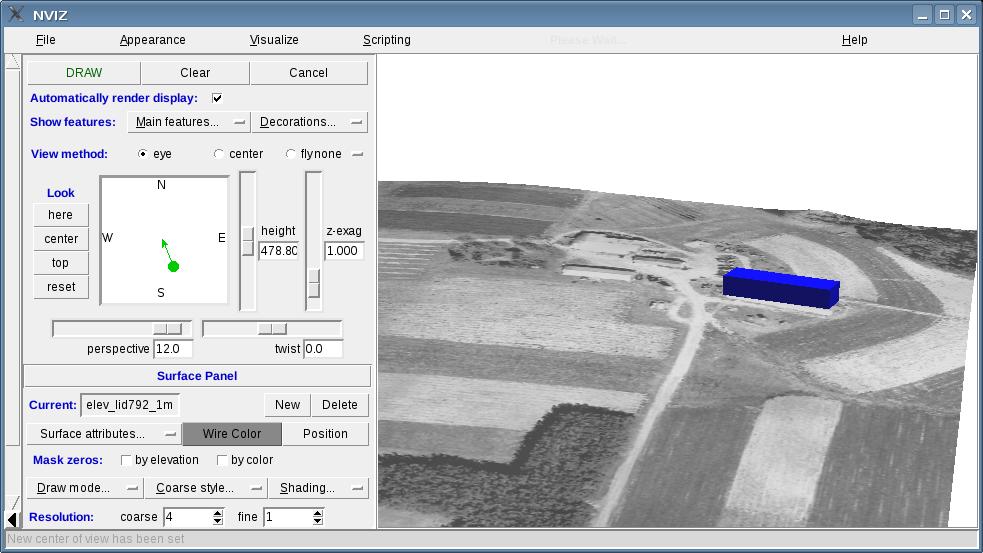Open the flythrough mode menu indicator
983x553 pixels.
pyautogui.click(x=357, y=154)
